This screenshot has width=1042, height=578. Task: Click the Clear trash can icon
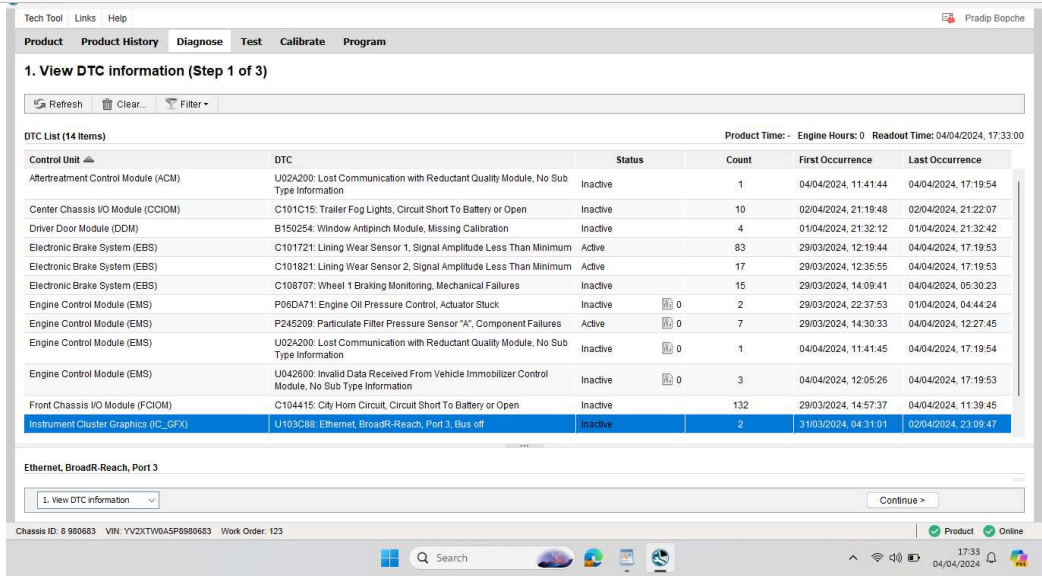tap(108, 104)
